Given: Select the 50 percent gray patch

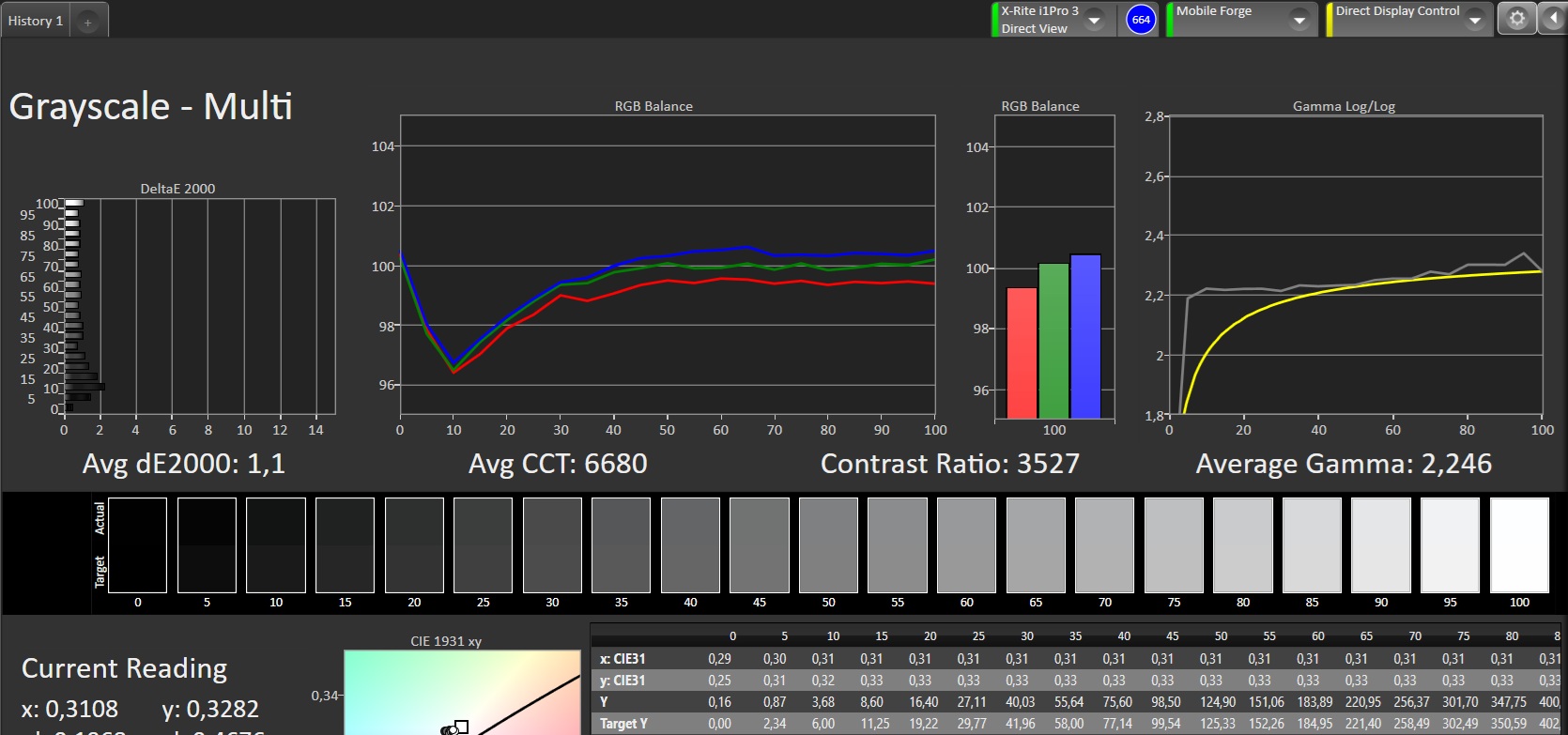Looking at the screenshot, I should pyautogui.click(x=828, y=545).
